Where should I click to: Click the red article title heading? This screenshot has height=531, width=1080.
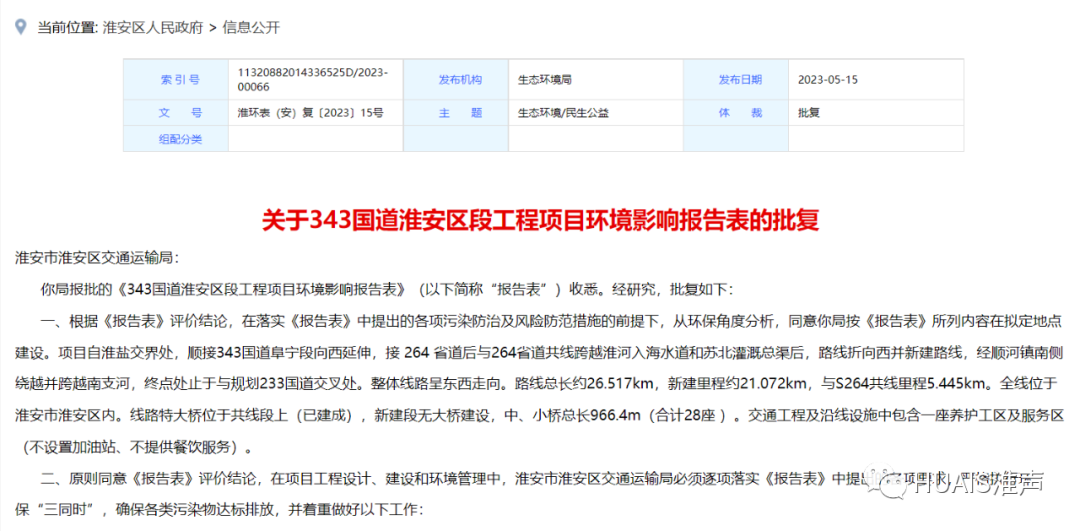(x=540, y=219)
